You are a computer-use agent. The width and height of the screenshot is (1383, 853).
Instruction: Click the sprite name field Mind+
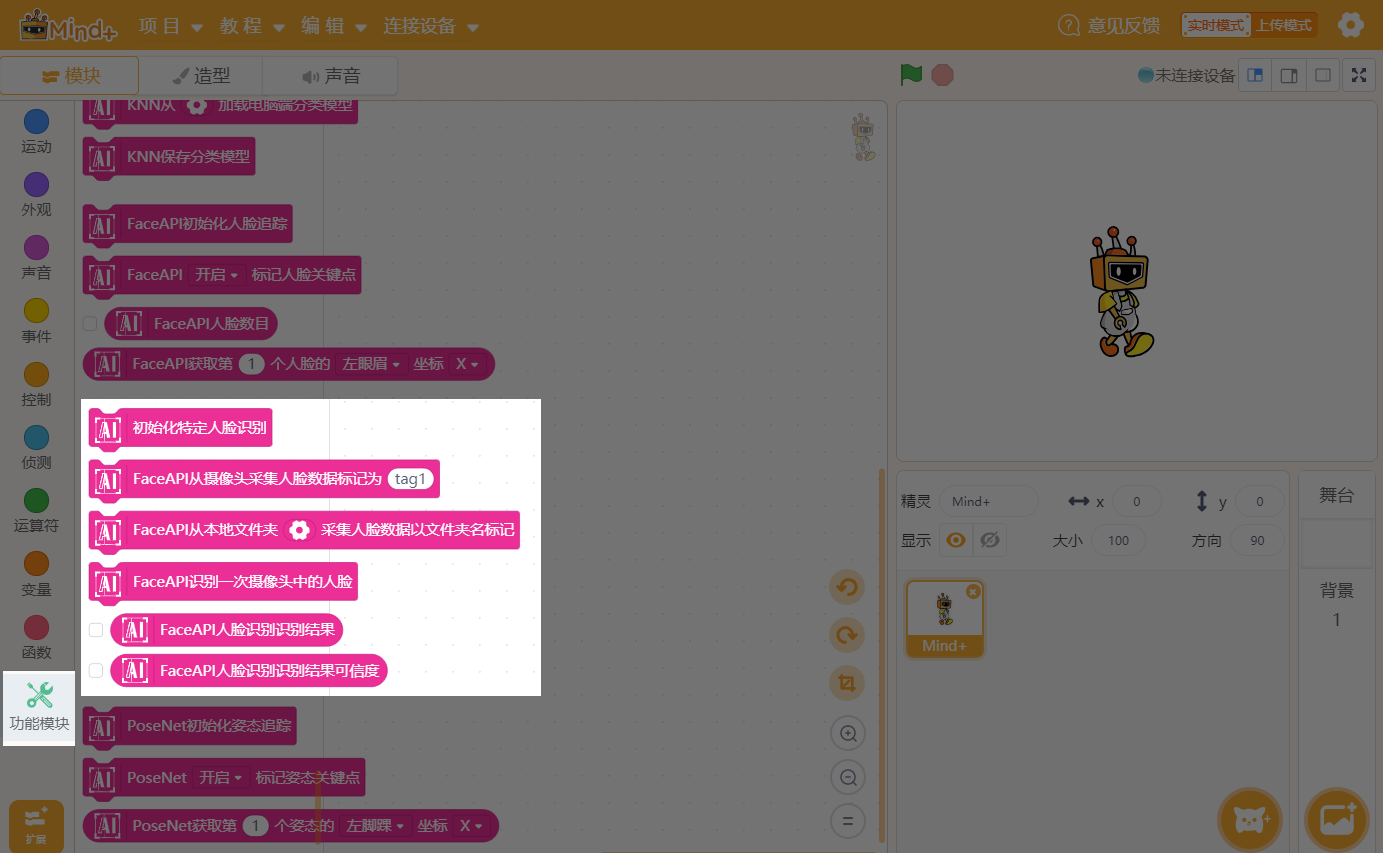[988, 501]
